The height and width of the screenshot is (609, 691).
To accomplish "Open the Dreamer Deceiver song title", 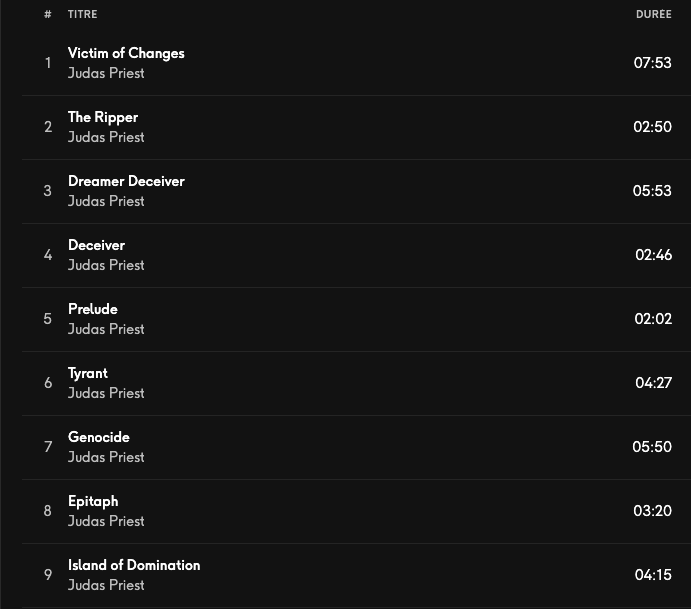I will [126, 181].
